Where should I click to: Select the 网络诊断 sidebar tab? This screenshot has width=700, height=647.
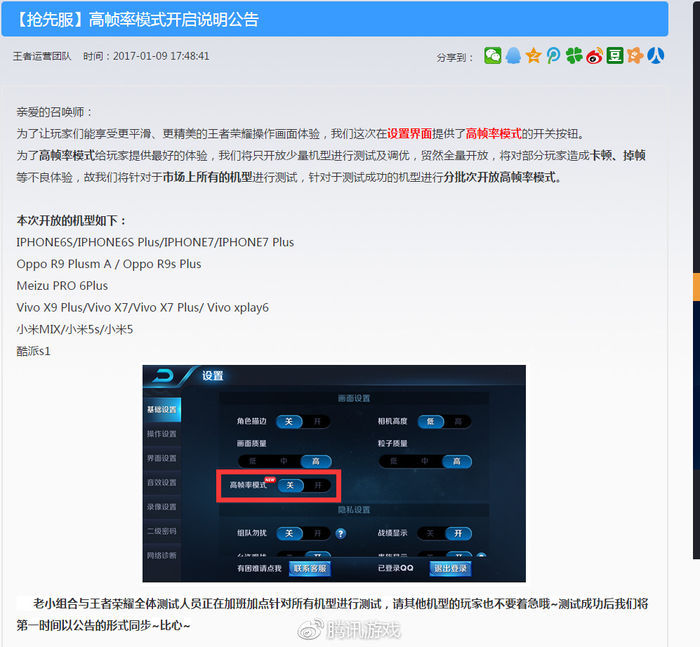162,555
